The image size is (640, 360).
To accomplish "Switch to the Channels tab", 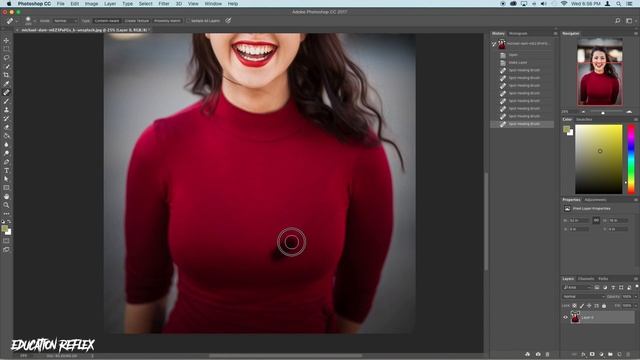I will tap(586, 279).
